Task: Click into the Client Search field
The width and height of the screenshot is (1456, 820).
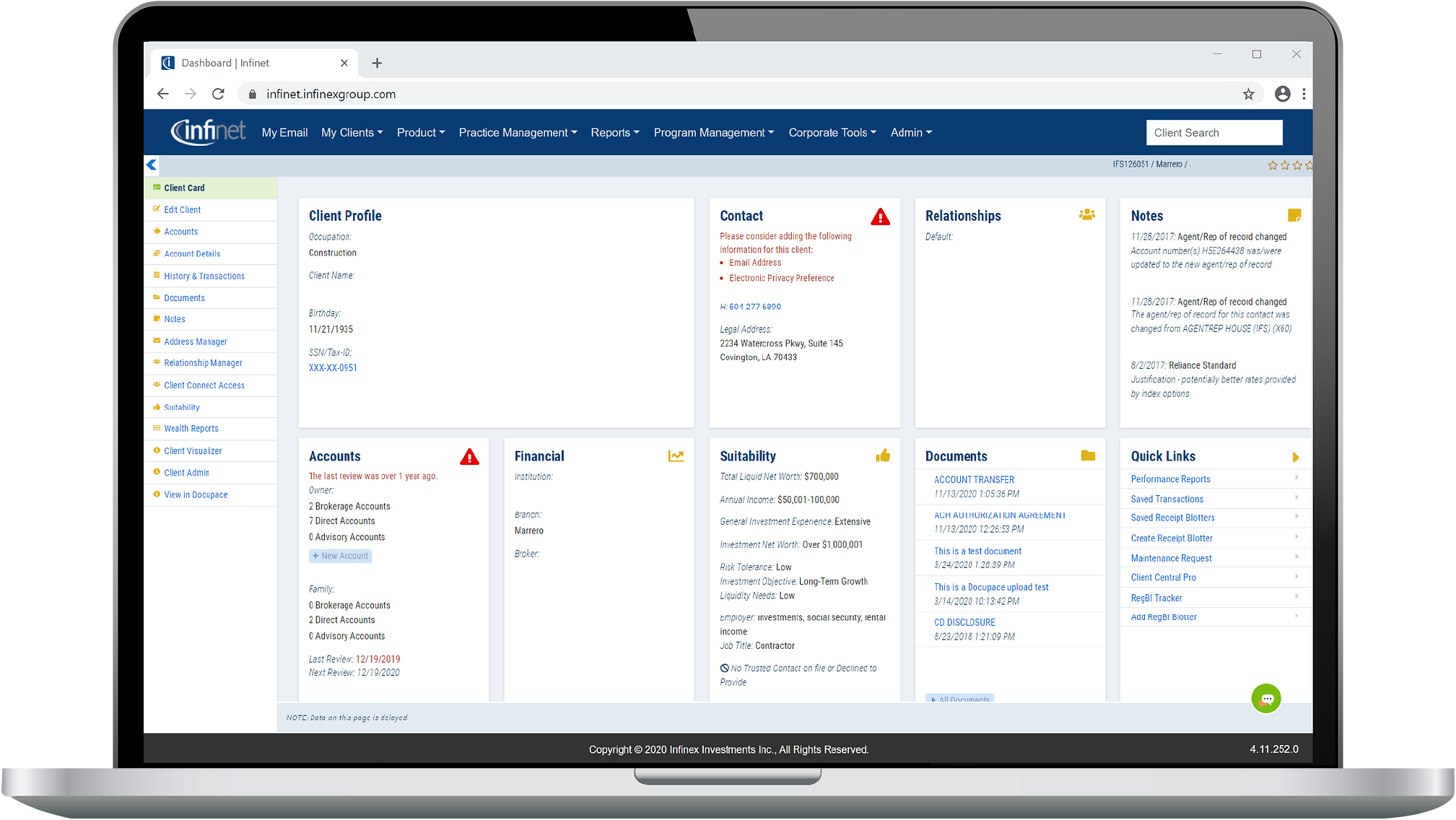Action: (1214, 133)
